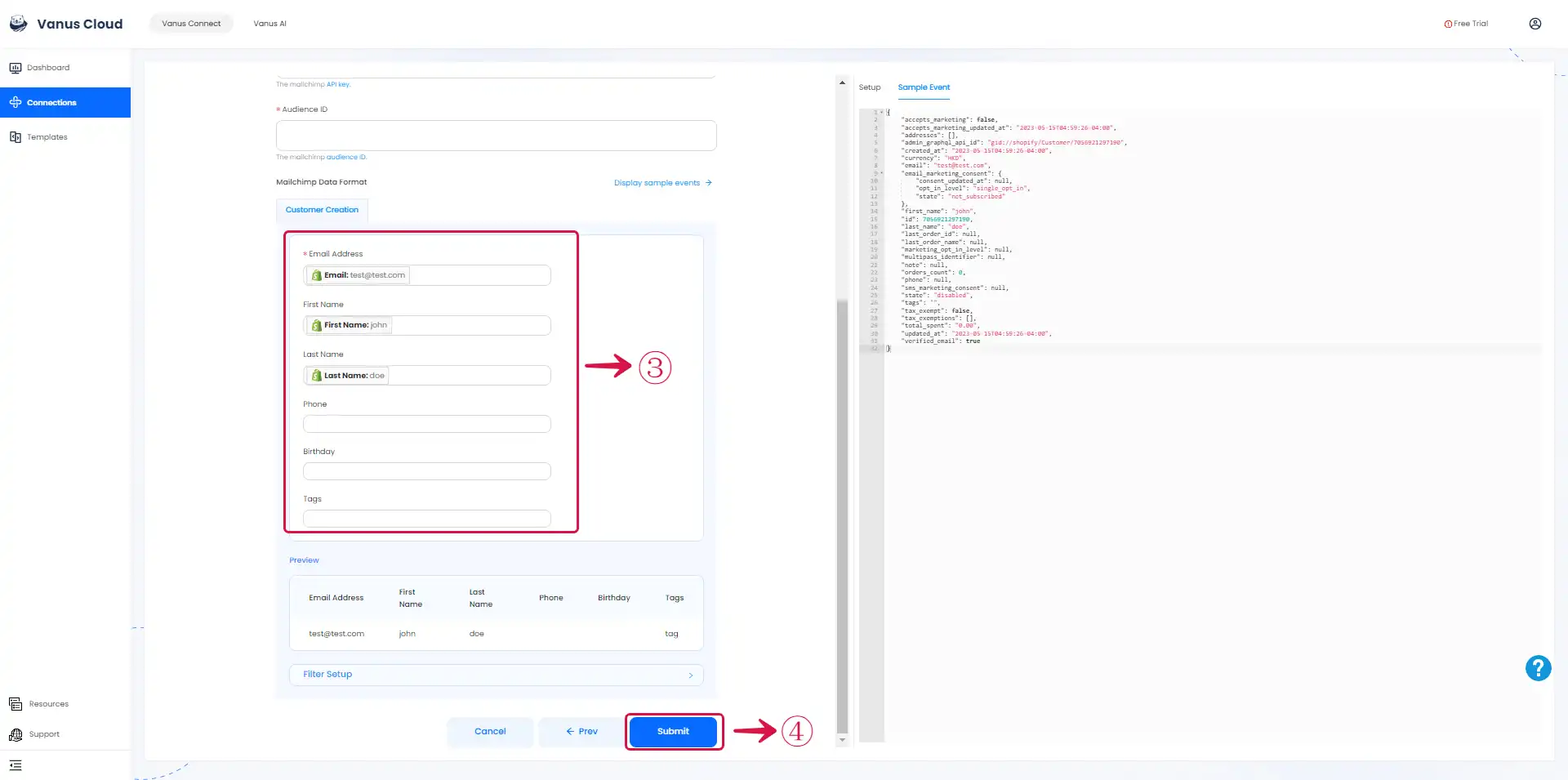Image resolution: width=1568 pixels, height=780 pixels.
Task: Click the Cancel button
Action: click(x=490, y=732)
